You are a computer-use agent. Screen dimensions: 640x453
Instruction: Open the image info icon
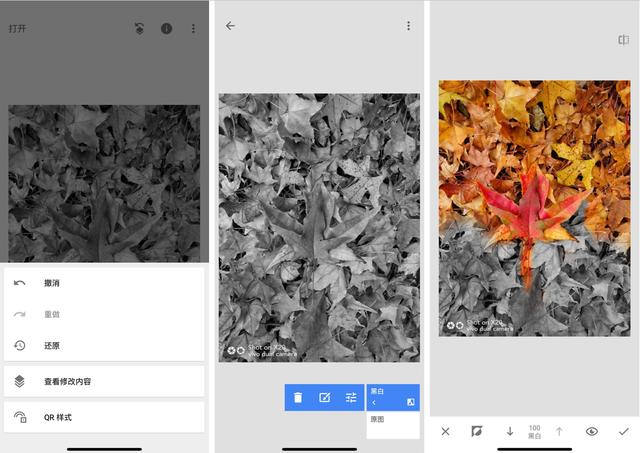(167, 28)
